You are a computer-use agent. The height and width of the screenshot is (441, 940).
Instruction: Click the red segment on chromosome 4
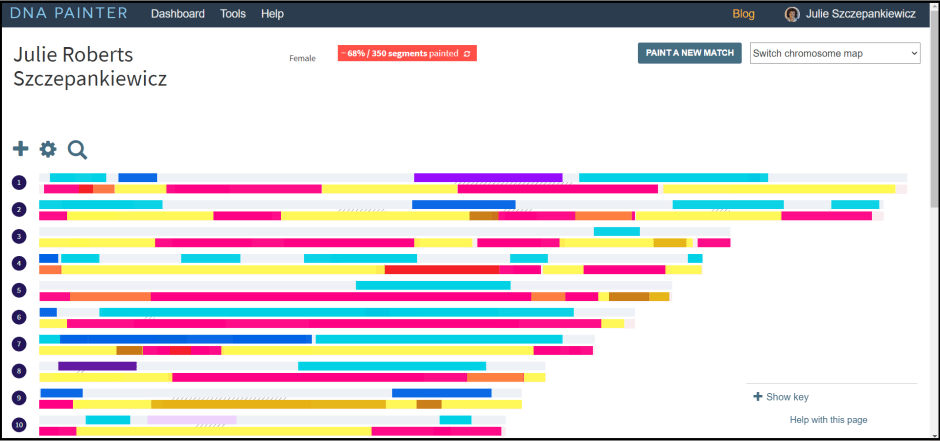tap(441, 269)
